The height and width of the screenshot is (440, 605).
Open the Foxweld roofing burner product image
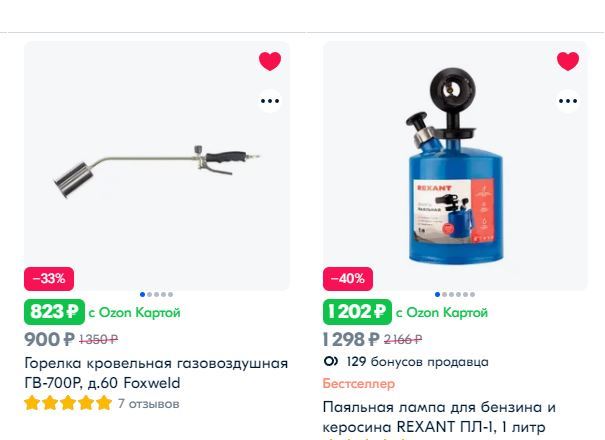pyautogui.click(x=157, y=166)
